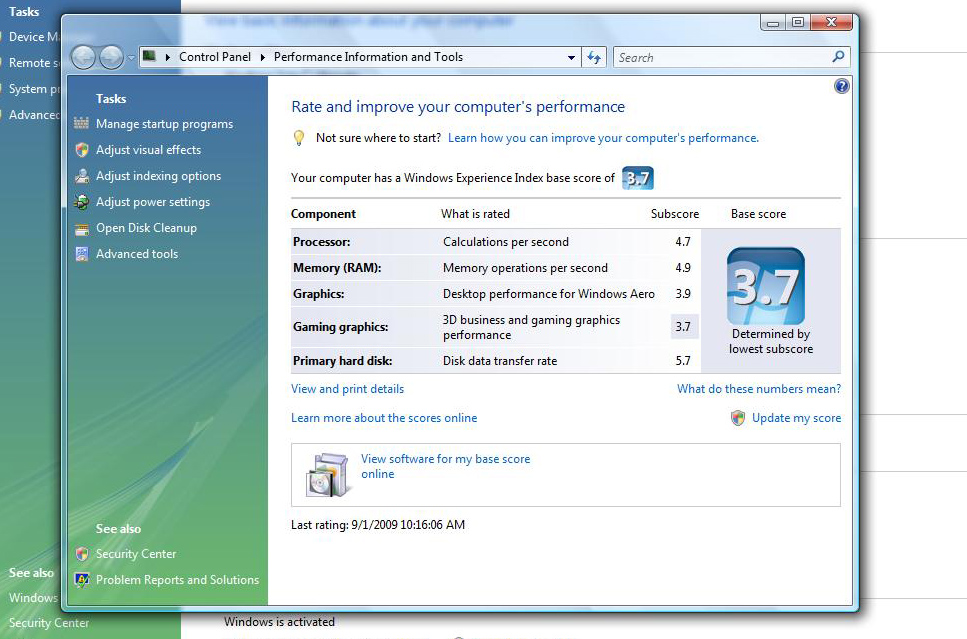Click the Back arrow button

(x=83, y=58)
